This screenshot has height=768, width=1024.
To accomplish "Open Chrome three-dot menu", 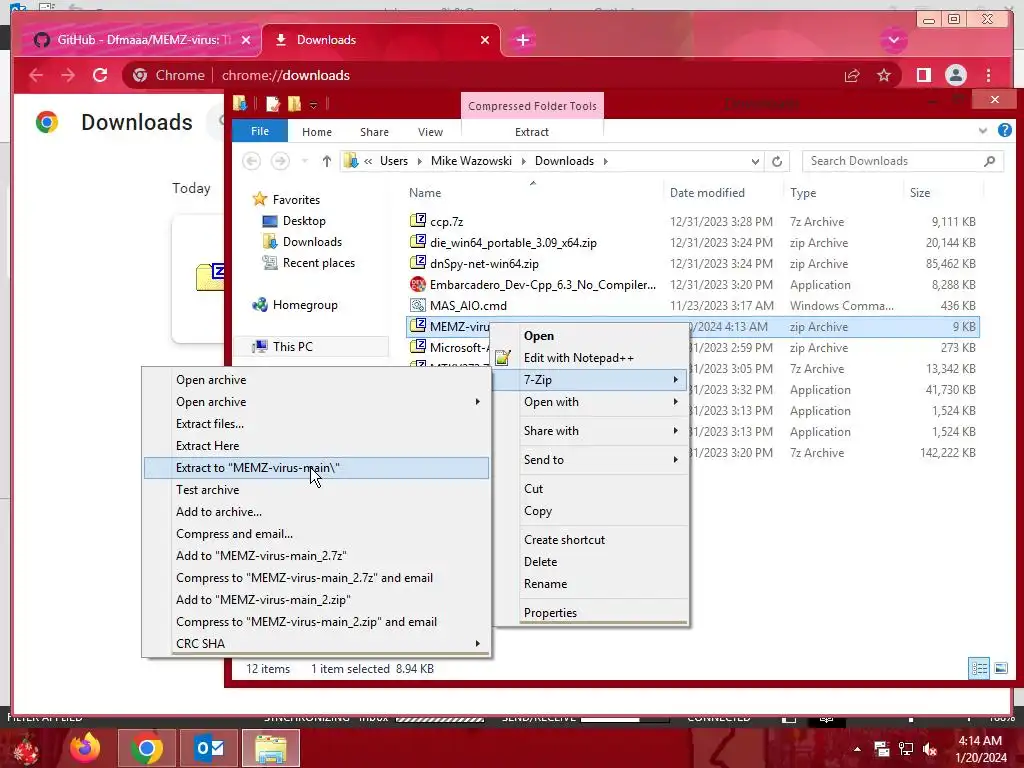I will 988,76.
